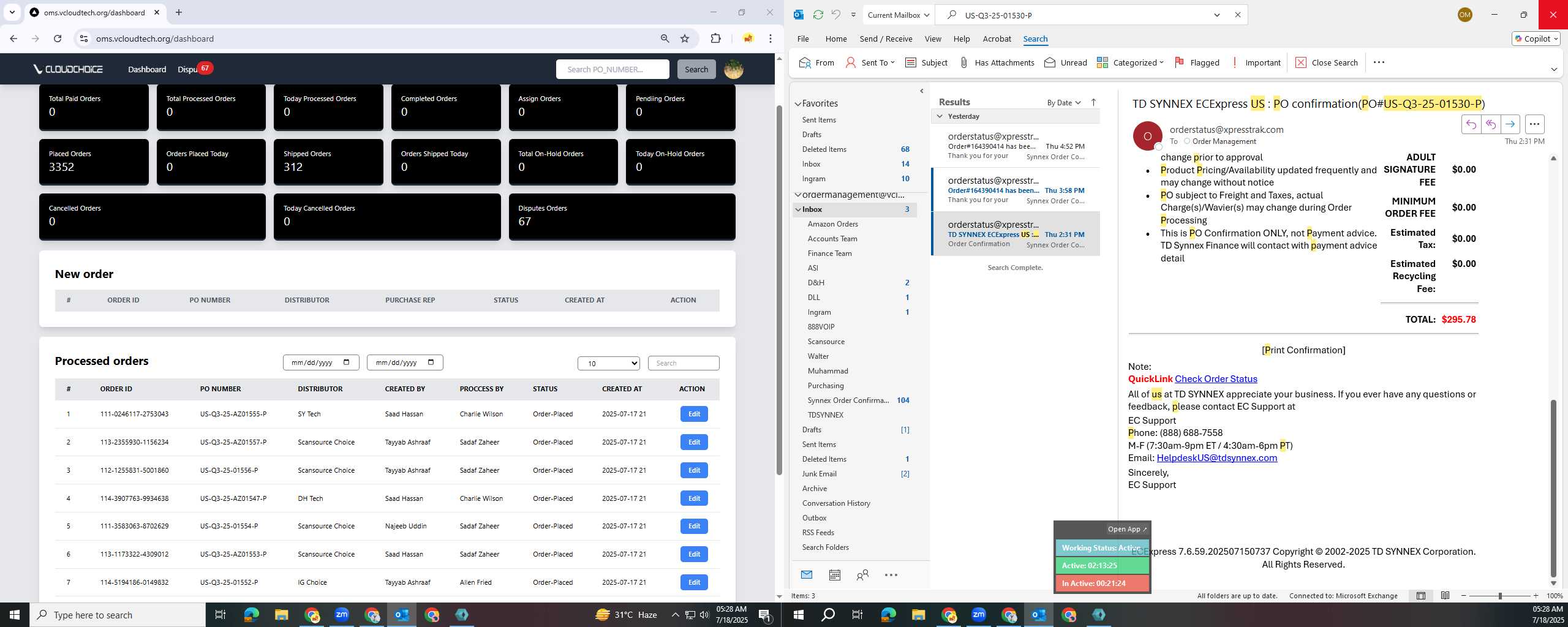Open Check Order Status link
Image resolution: width=1568 pixels, height=627 pixels.
[x=1216, y=379]
